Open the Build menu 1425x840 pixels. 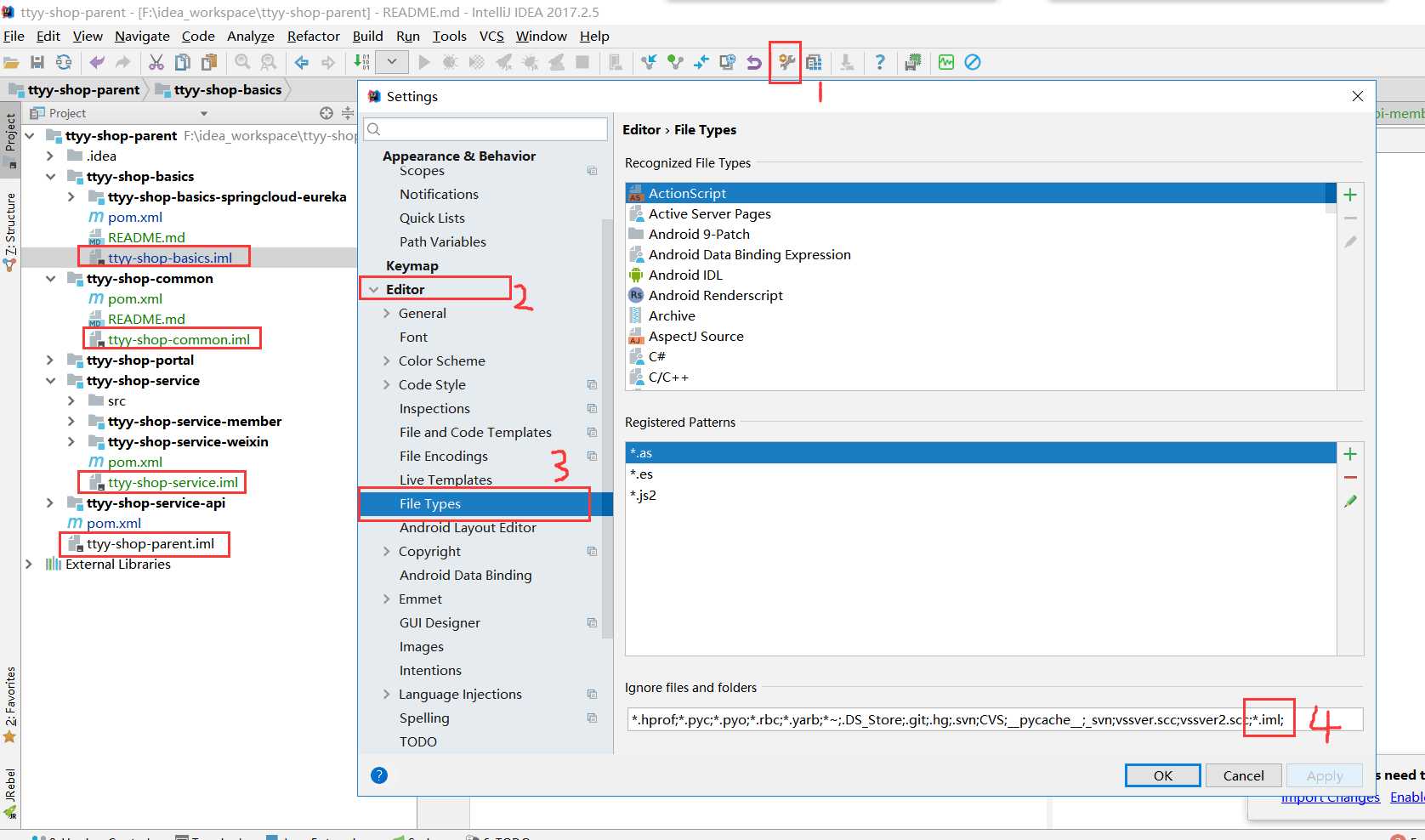(x=367, y=36)
